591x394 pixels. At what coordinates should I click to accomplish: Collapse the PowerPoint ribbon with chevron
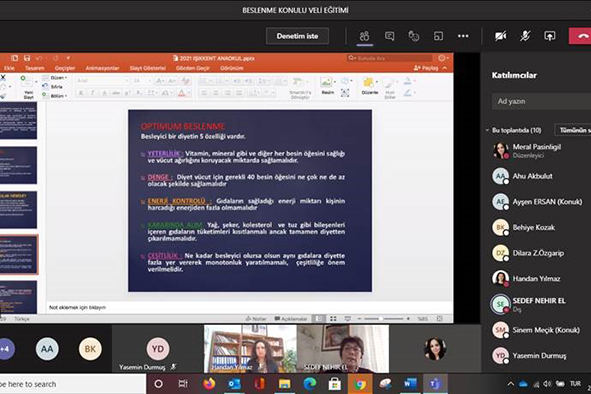[445, 68]
